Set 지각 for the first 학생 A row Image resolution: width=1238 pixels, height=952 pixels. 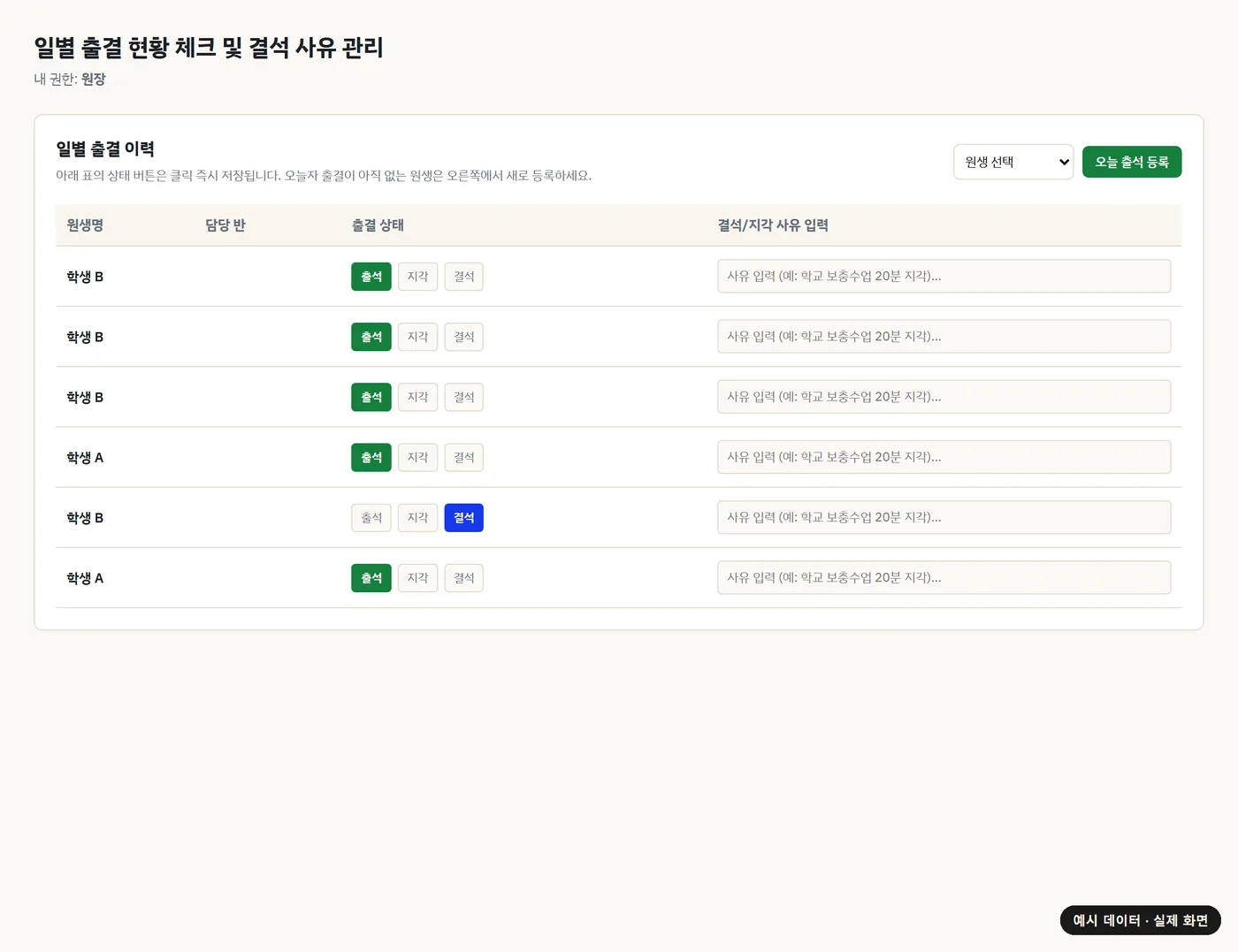point(417,457)
